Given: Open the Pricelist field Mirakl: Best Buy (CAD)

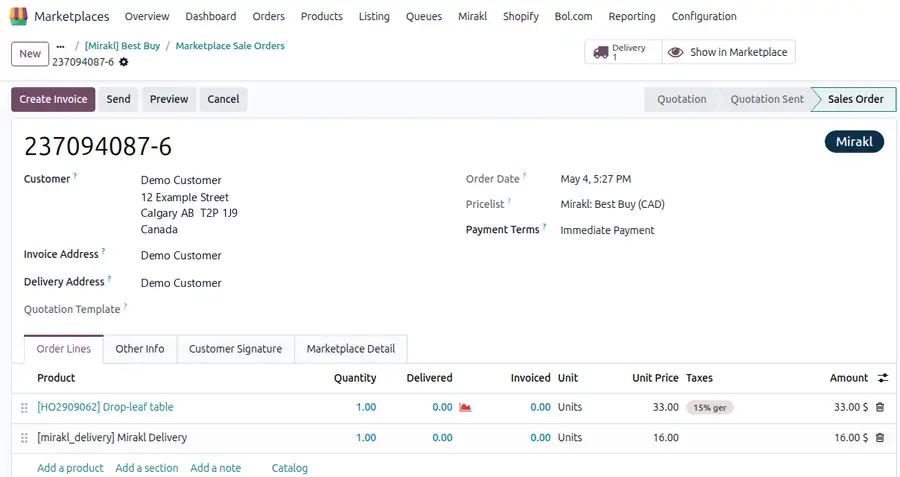Looking at the screenshot, I should point(612,204).
